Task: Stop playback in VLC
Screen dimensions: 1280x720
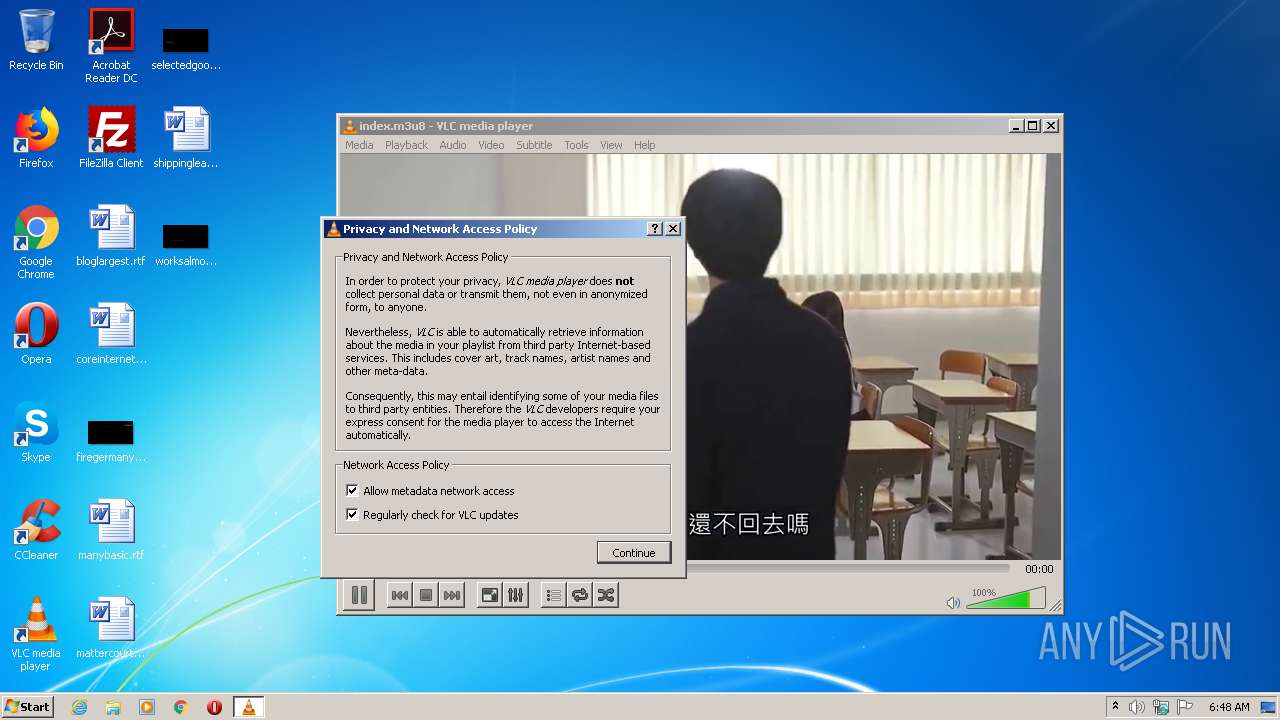Action: point(426,595)
